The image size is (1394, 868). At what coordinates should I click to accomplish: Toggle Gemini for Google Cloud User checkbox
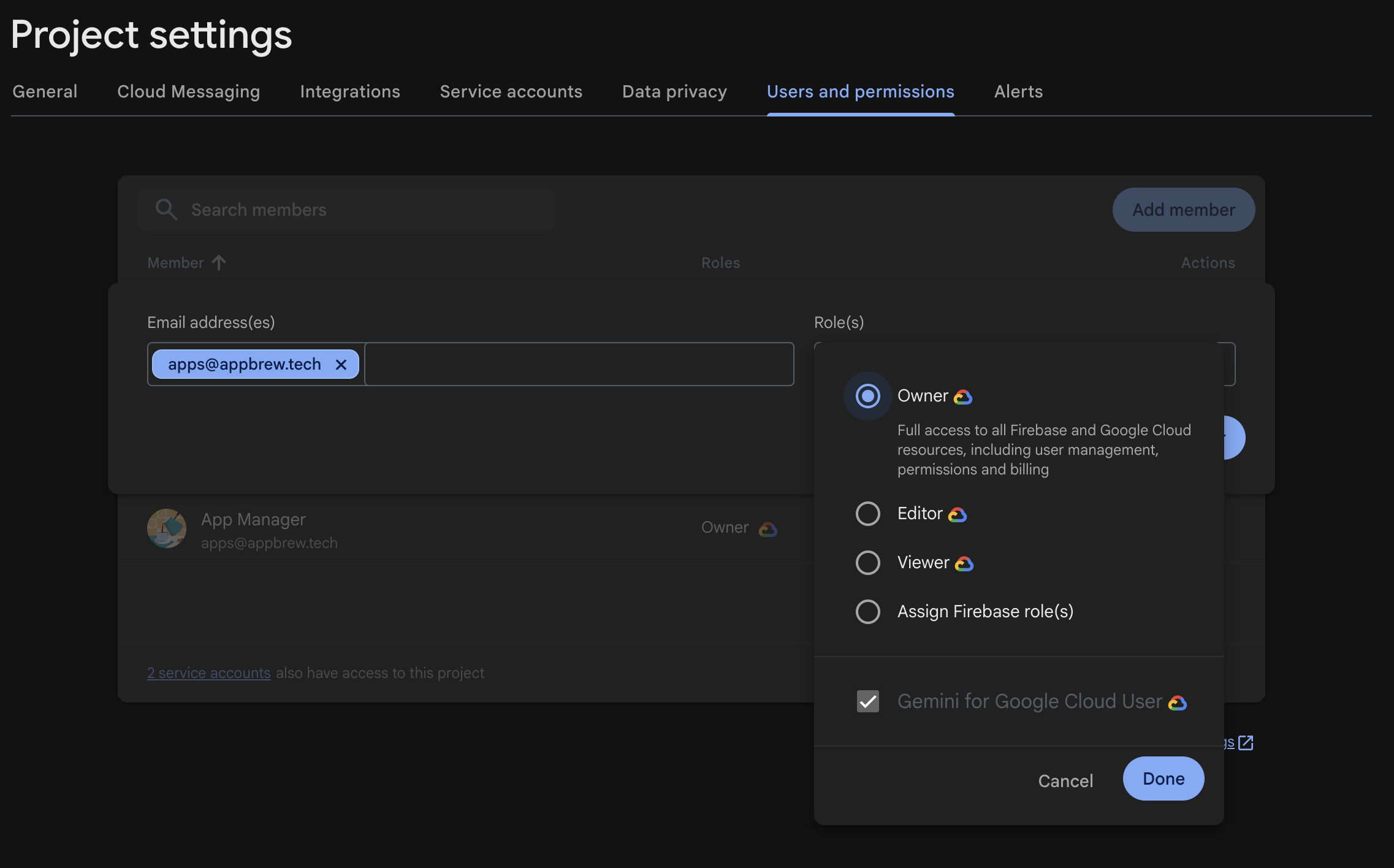click(x=867, y=701)
